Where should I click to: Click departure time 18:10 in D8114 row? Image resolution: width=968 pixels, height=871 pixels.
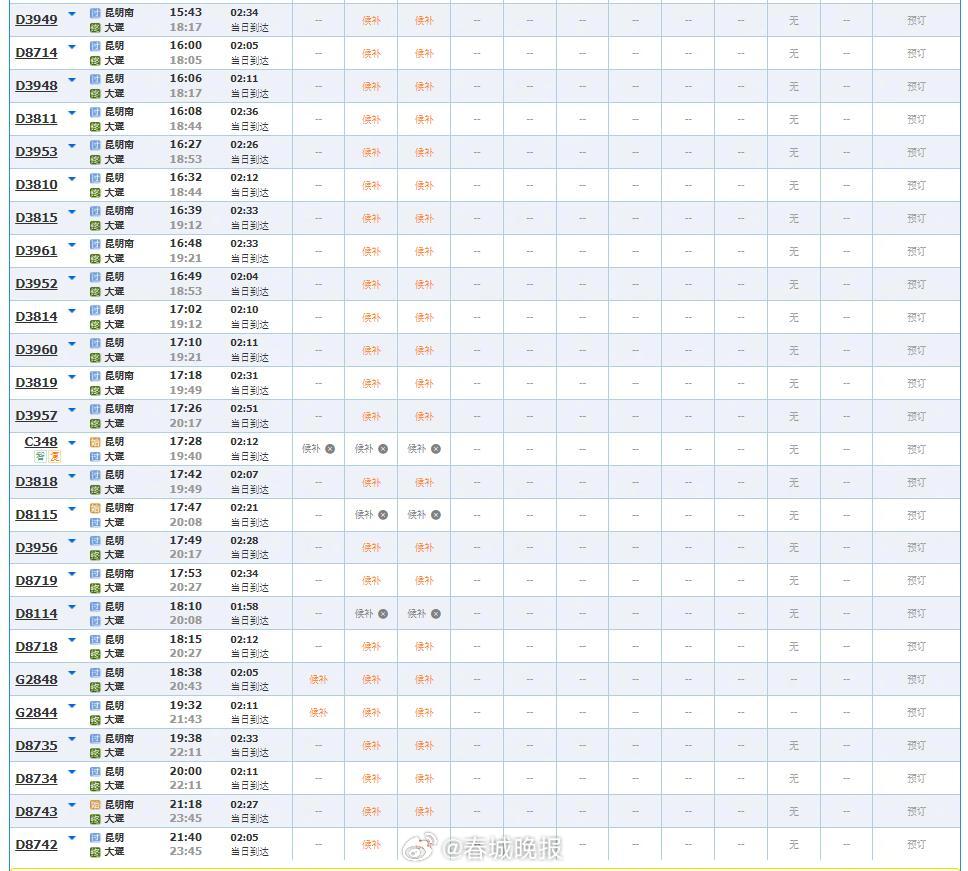(186, 606)
